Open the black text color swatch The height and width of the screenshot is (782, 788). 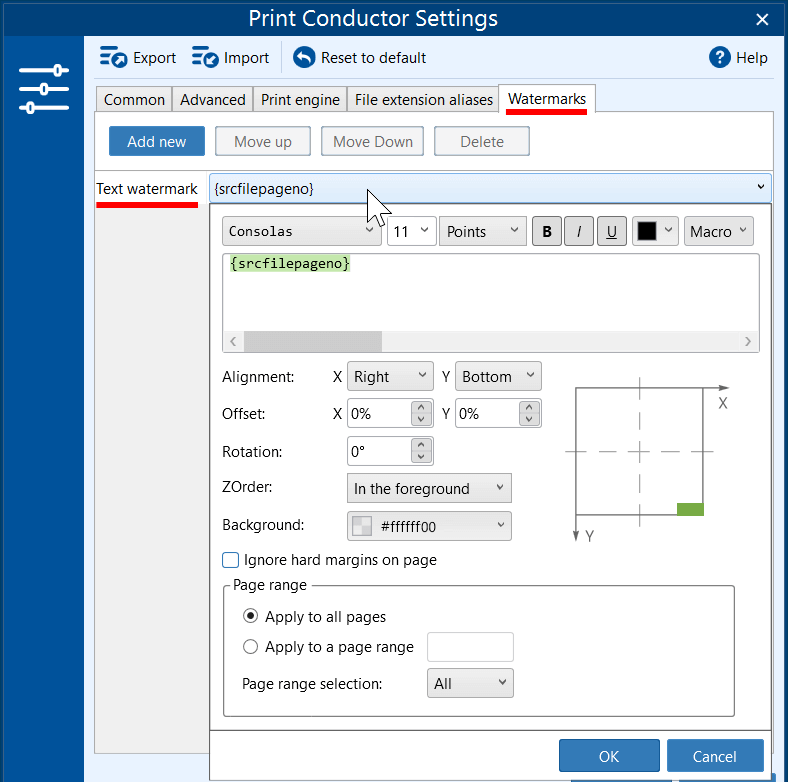[655, 231]
